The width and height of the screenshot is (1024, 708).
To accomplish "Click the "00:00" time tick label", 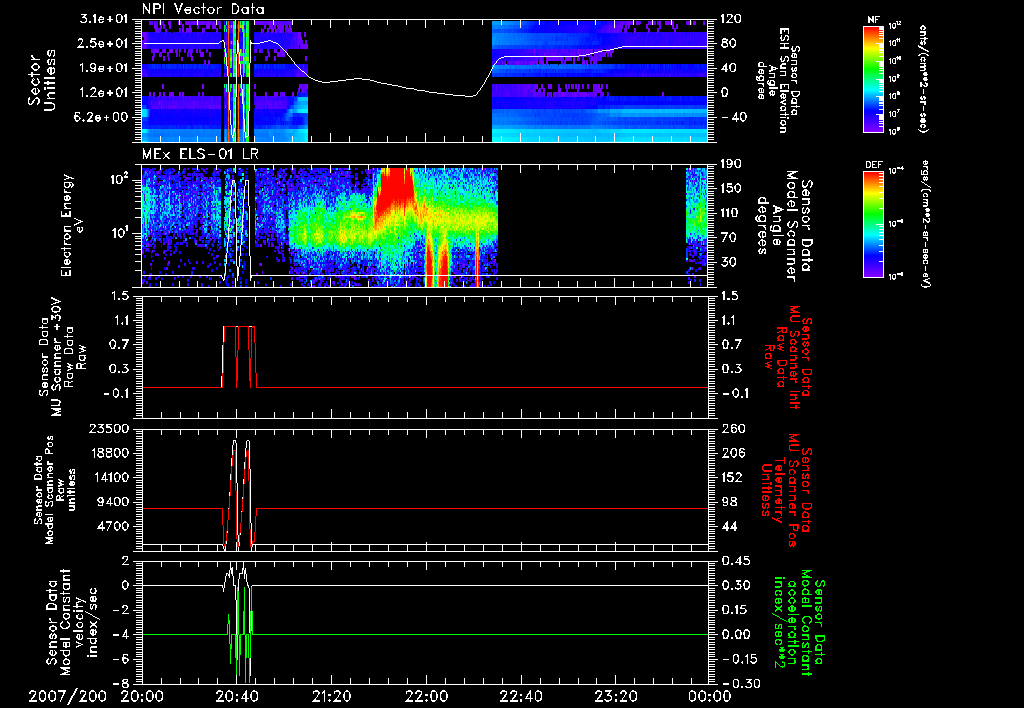I will 710,696.
